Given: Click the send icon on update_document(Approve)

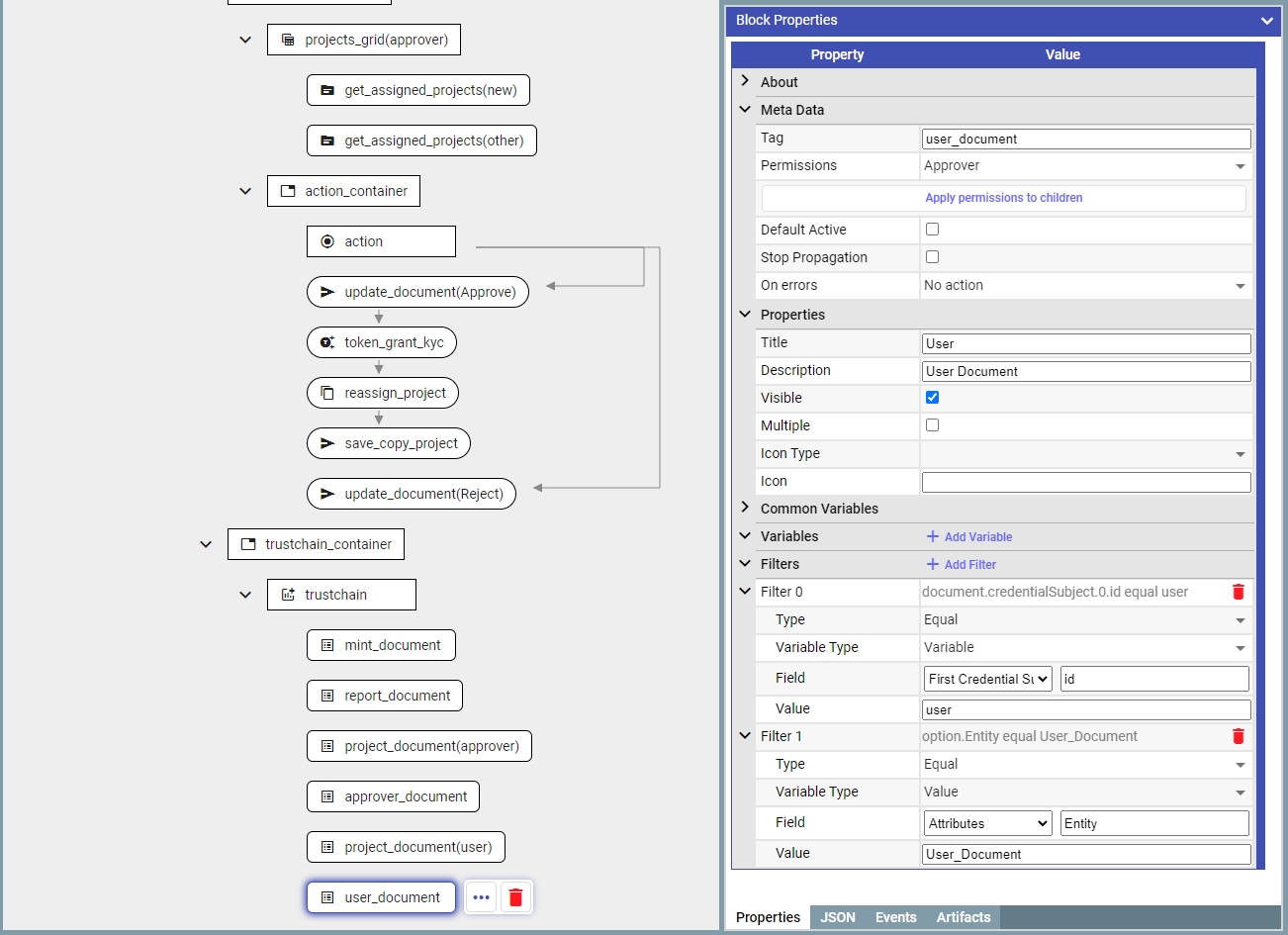Looking at the screenshot, I should 327,292.
